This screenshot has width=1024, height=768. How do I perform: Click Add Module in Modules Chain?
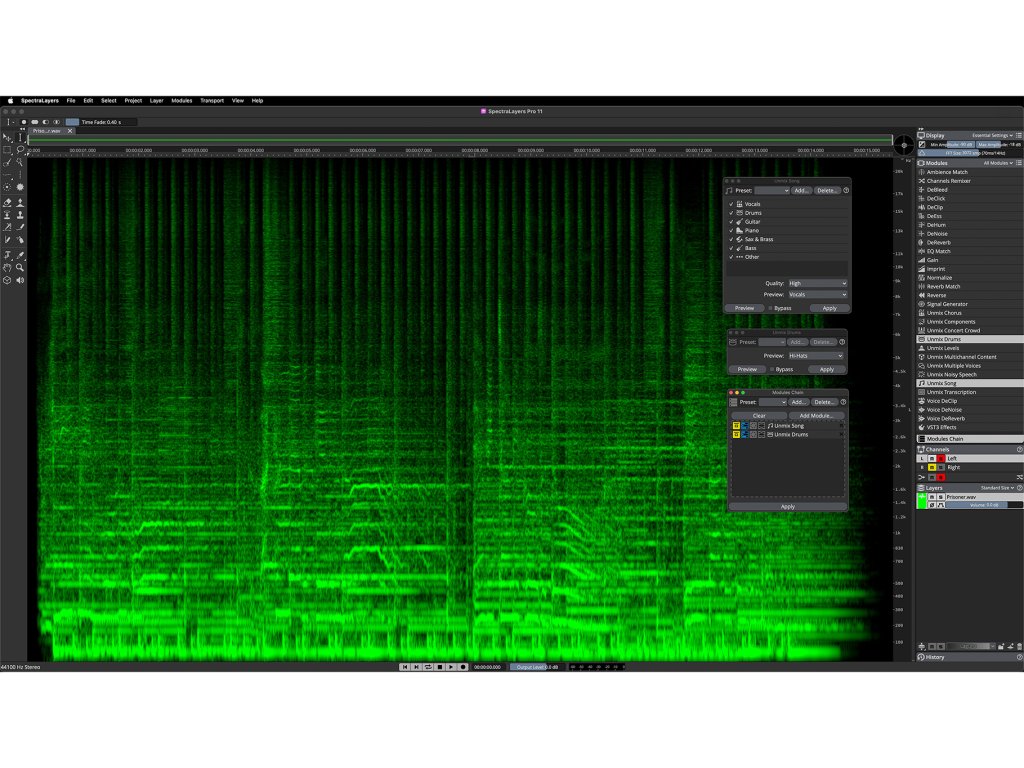tap(816, 415)
